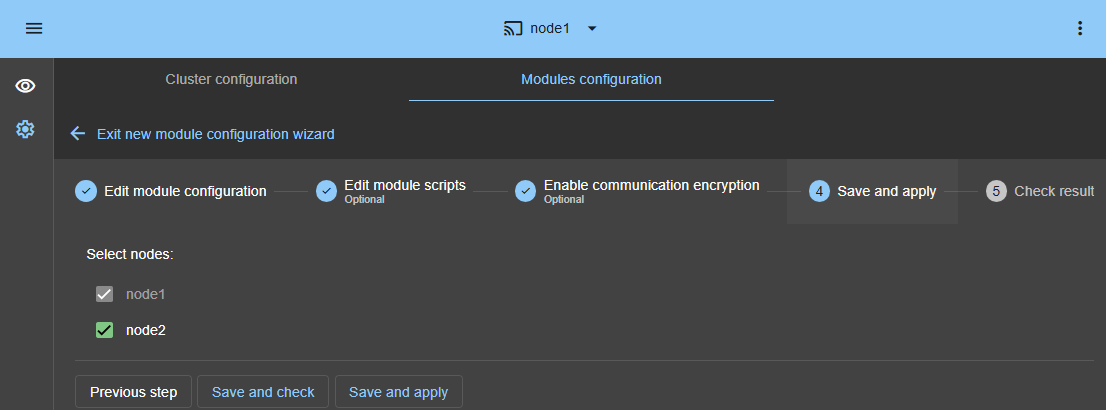Click the Exit new module configuration wizard link
The width and height of the screenshot is (1106, 410).
215,134
